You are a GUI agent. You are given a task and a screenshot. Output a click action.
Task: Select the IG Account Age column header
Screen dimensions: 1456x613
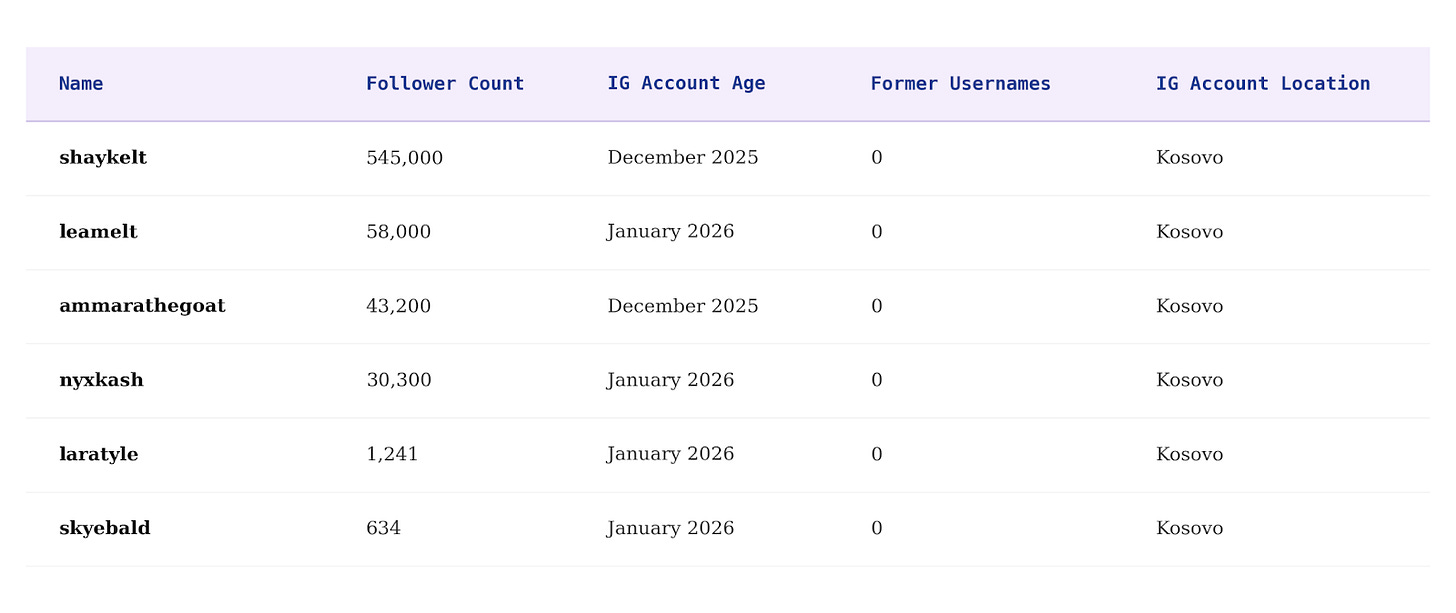click(x=686, y=84)
